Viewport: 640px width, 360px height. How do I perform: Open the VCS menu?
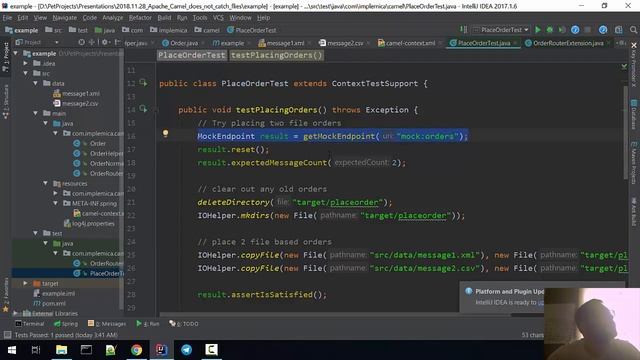point(218,18)
